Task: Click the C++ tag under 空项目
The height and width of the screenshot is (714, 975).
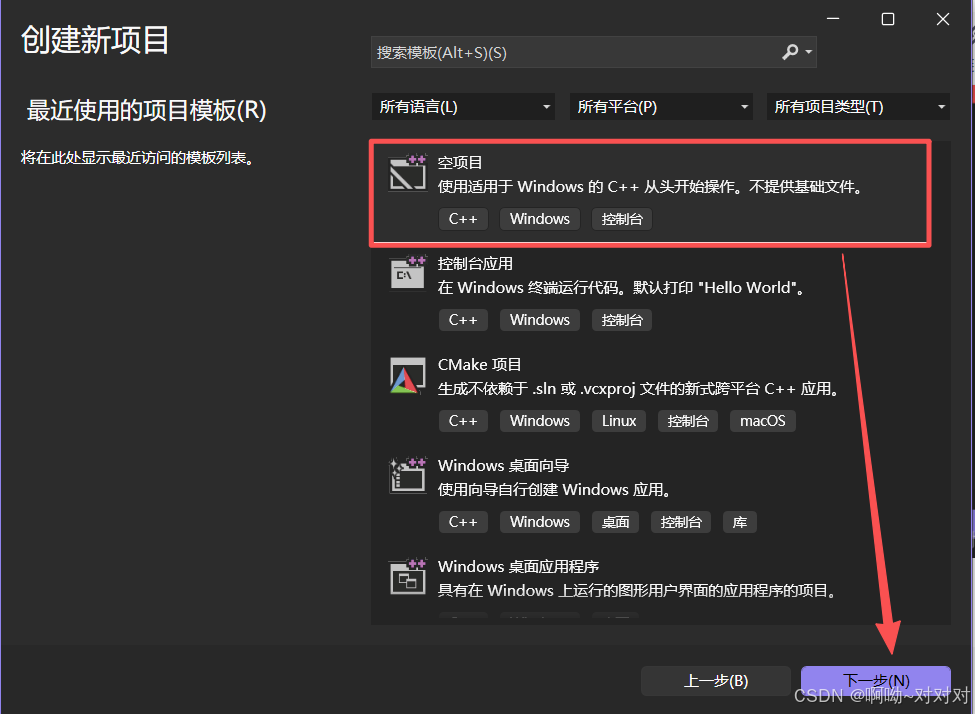Action: [x=463, y=219]
